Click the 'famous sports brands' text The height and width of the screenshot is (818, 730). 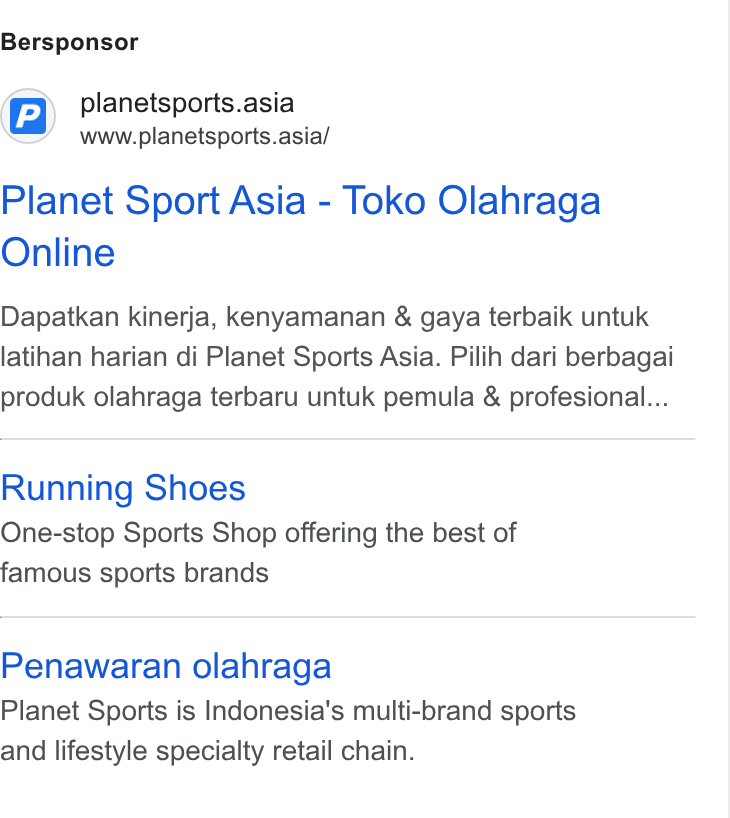135,573
